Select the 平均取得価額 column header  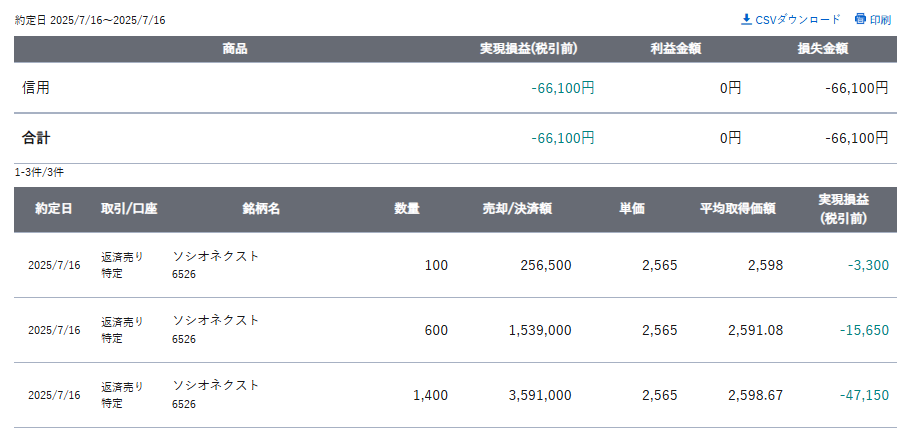738,209
